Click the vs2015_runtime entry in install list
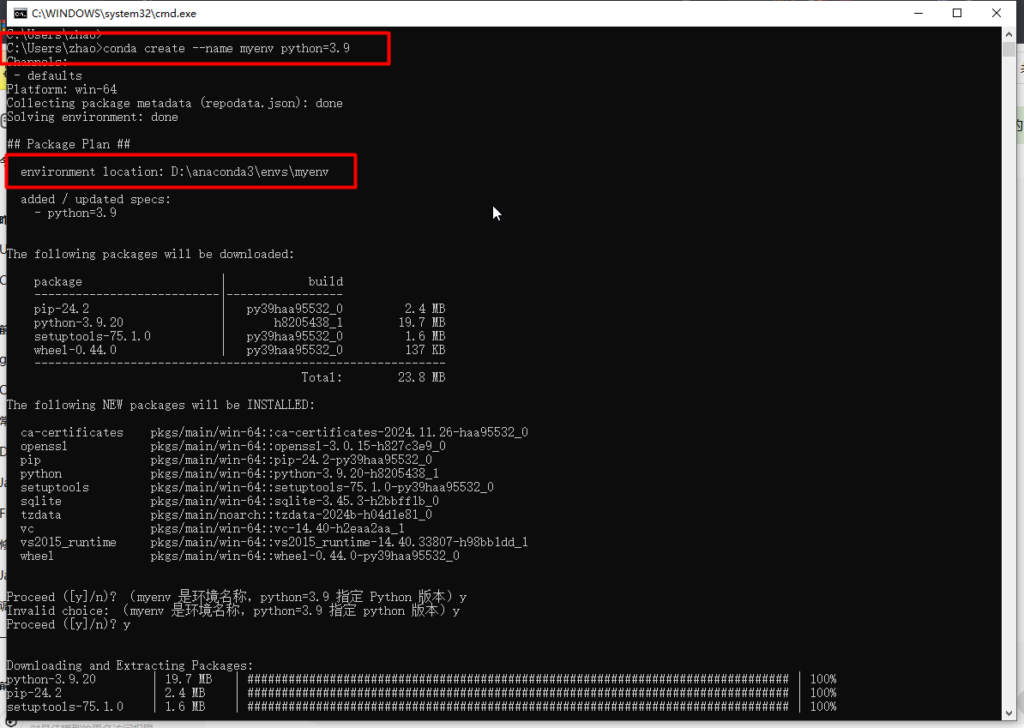Viewport: 1024px width, 728px height. 68,542
